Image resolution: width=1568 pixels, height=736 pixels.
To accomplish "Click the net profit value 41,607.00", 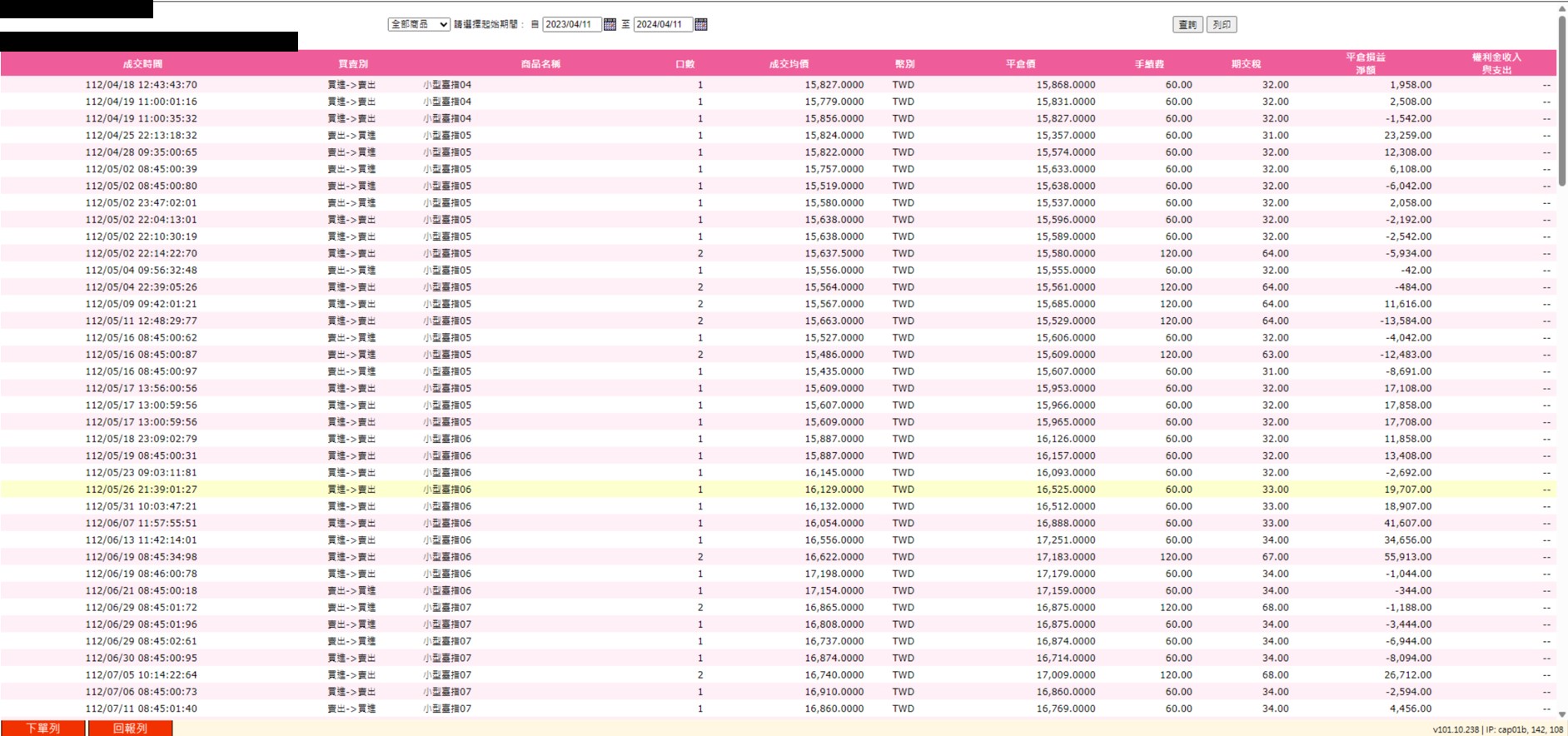I will [x=1408, y=523].
